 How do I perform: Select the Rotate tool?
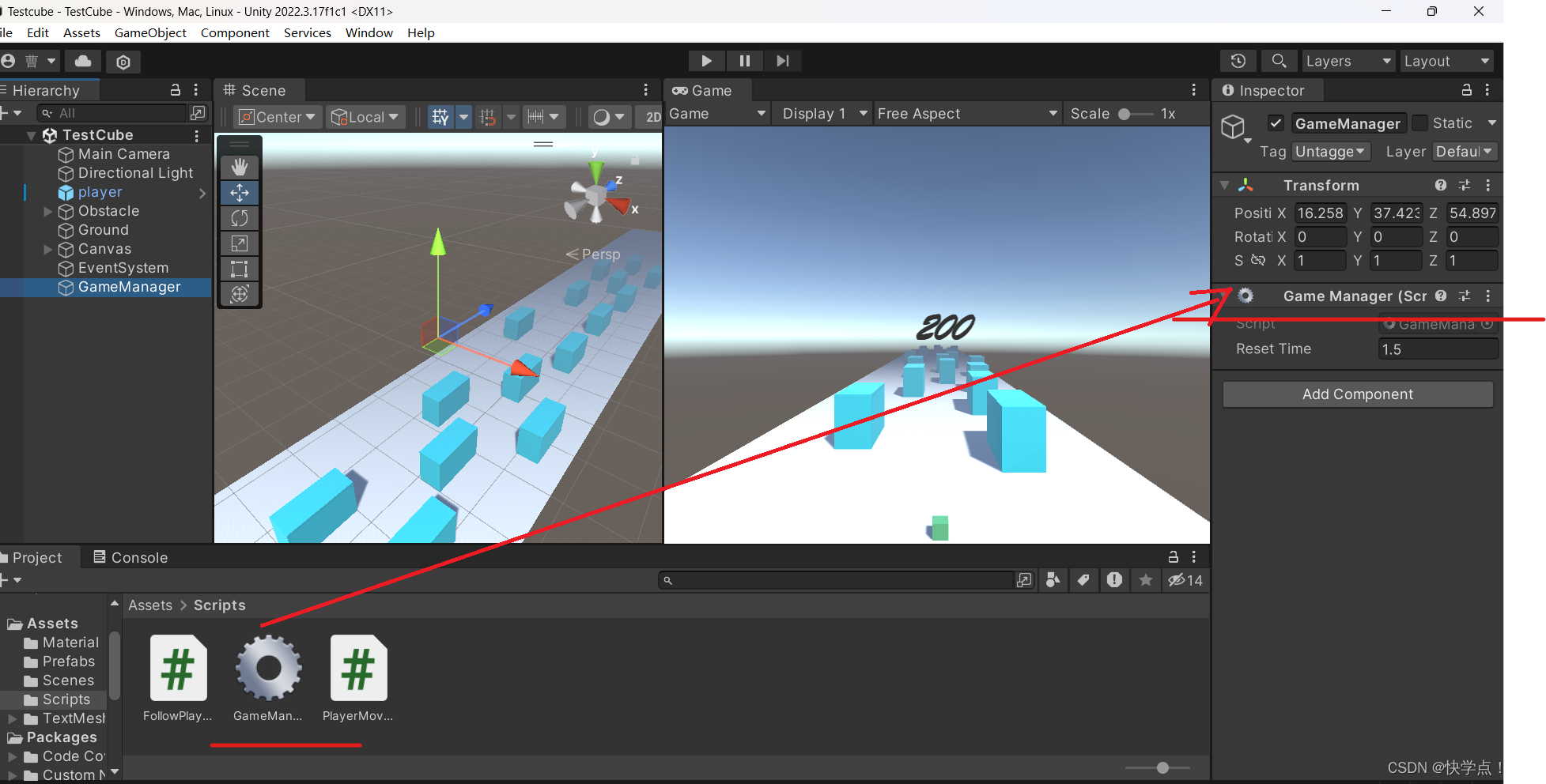(240, 218)
